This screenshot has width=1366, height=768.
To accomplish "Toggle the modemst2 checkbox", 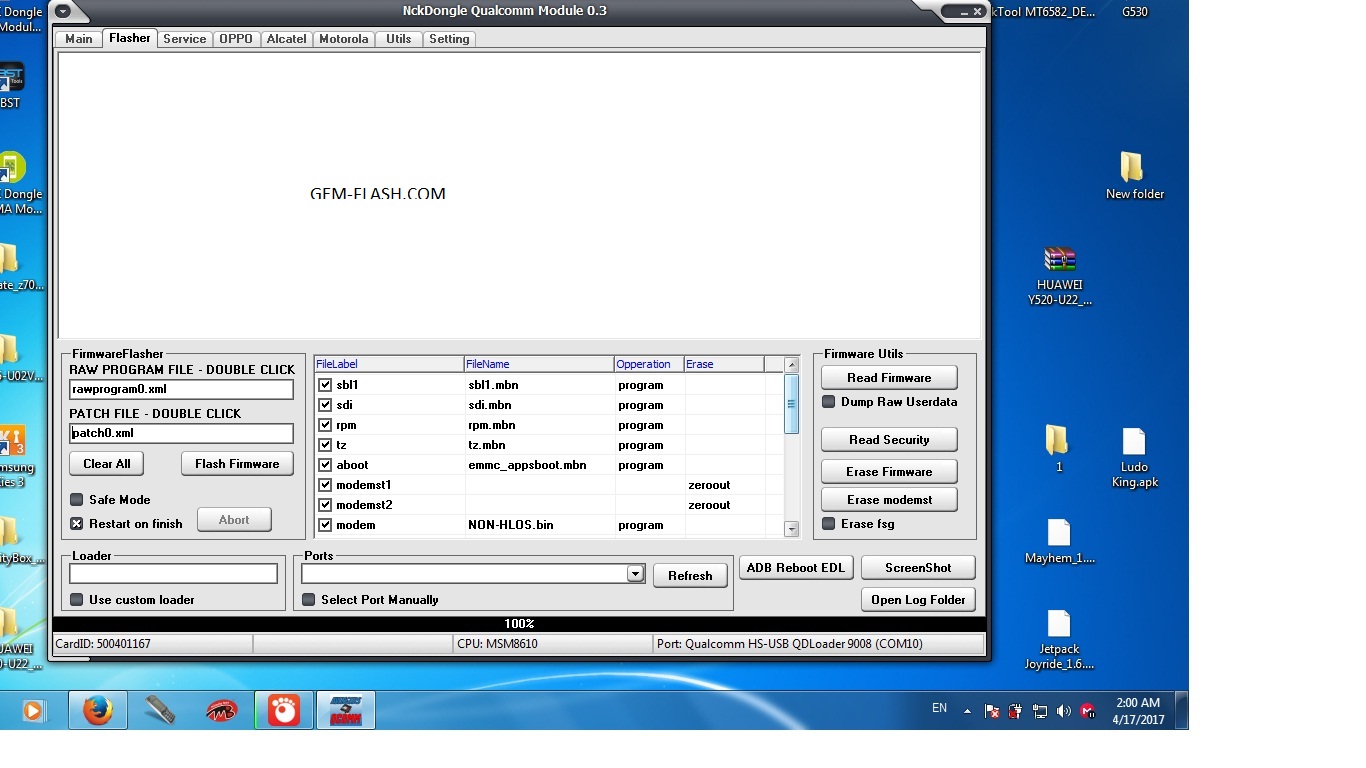I will 325,505.
